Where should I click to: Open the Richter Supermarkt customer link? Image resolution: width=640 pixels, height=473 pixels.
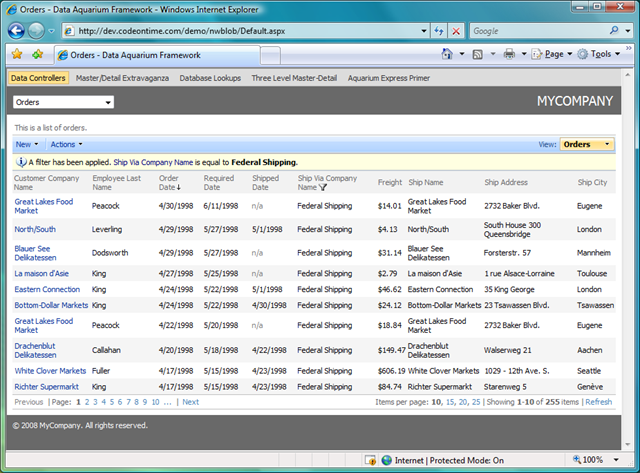(x=47, y=387)
